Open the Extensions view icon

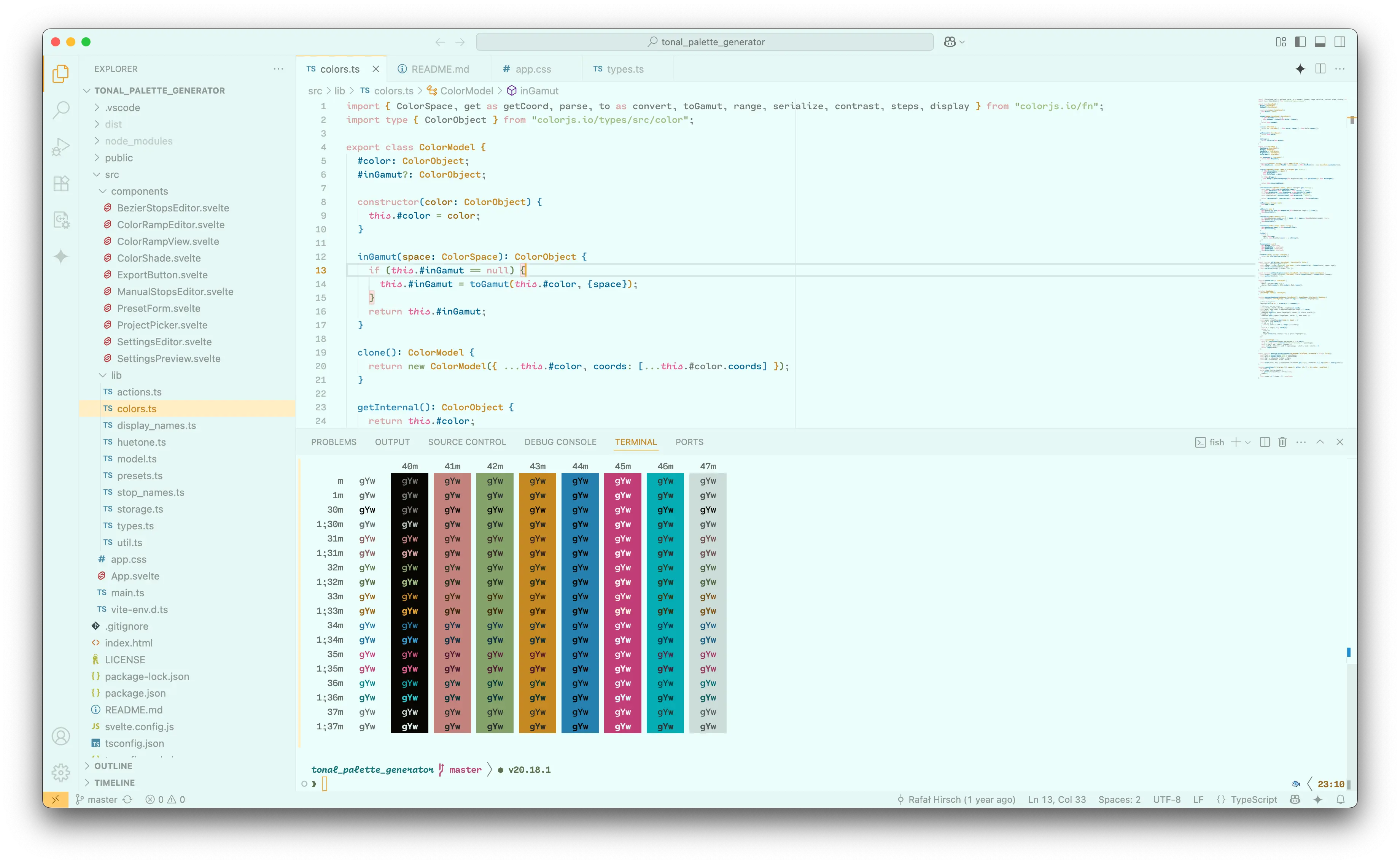pyautogui.click(x=60, y=183)
